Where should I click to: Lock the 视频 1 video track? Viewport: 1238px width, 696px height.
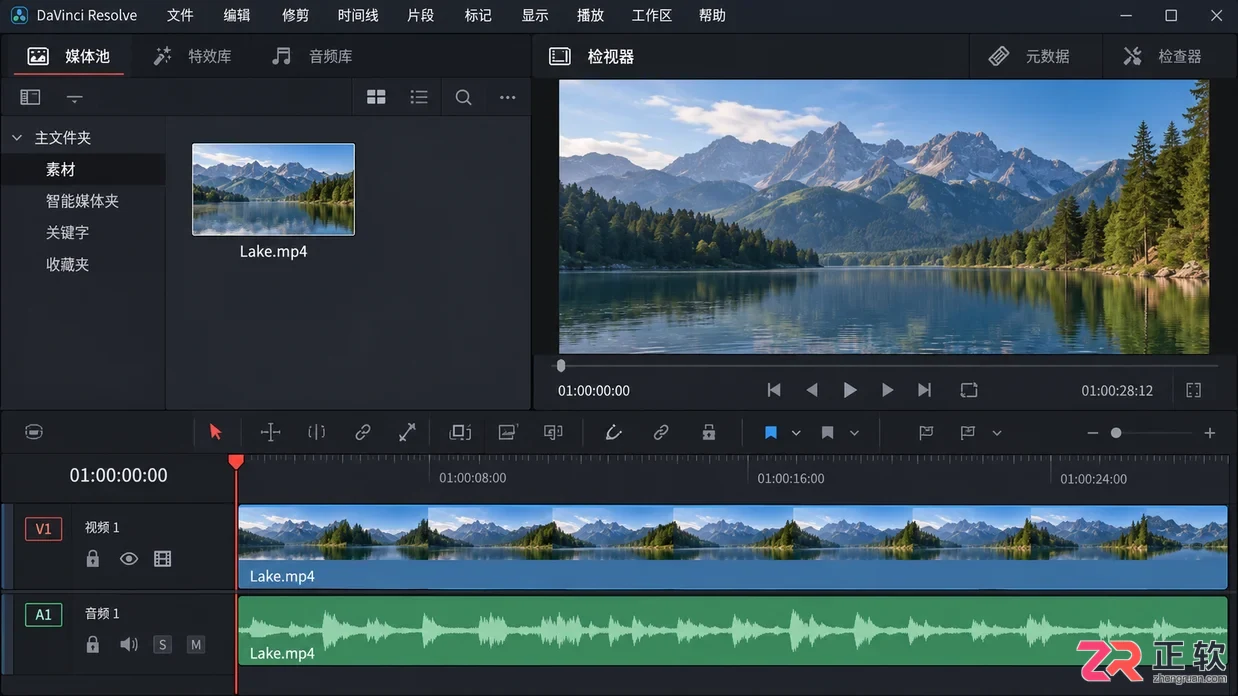click(x=93, y=559)
